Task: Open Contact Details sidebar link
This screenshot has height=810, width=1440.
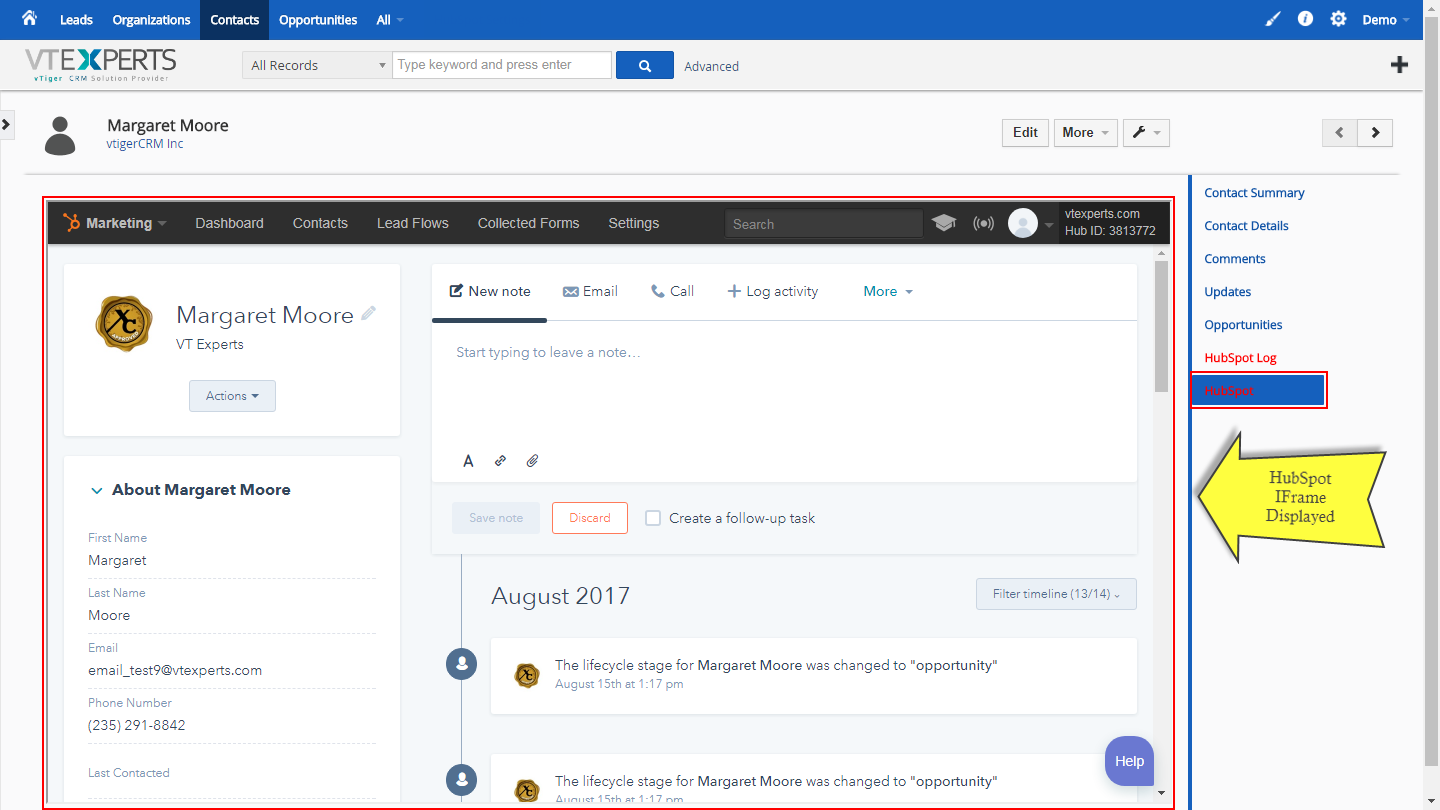Action: [x=1246, y=226]
